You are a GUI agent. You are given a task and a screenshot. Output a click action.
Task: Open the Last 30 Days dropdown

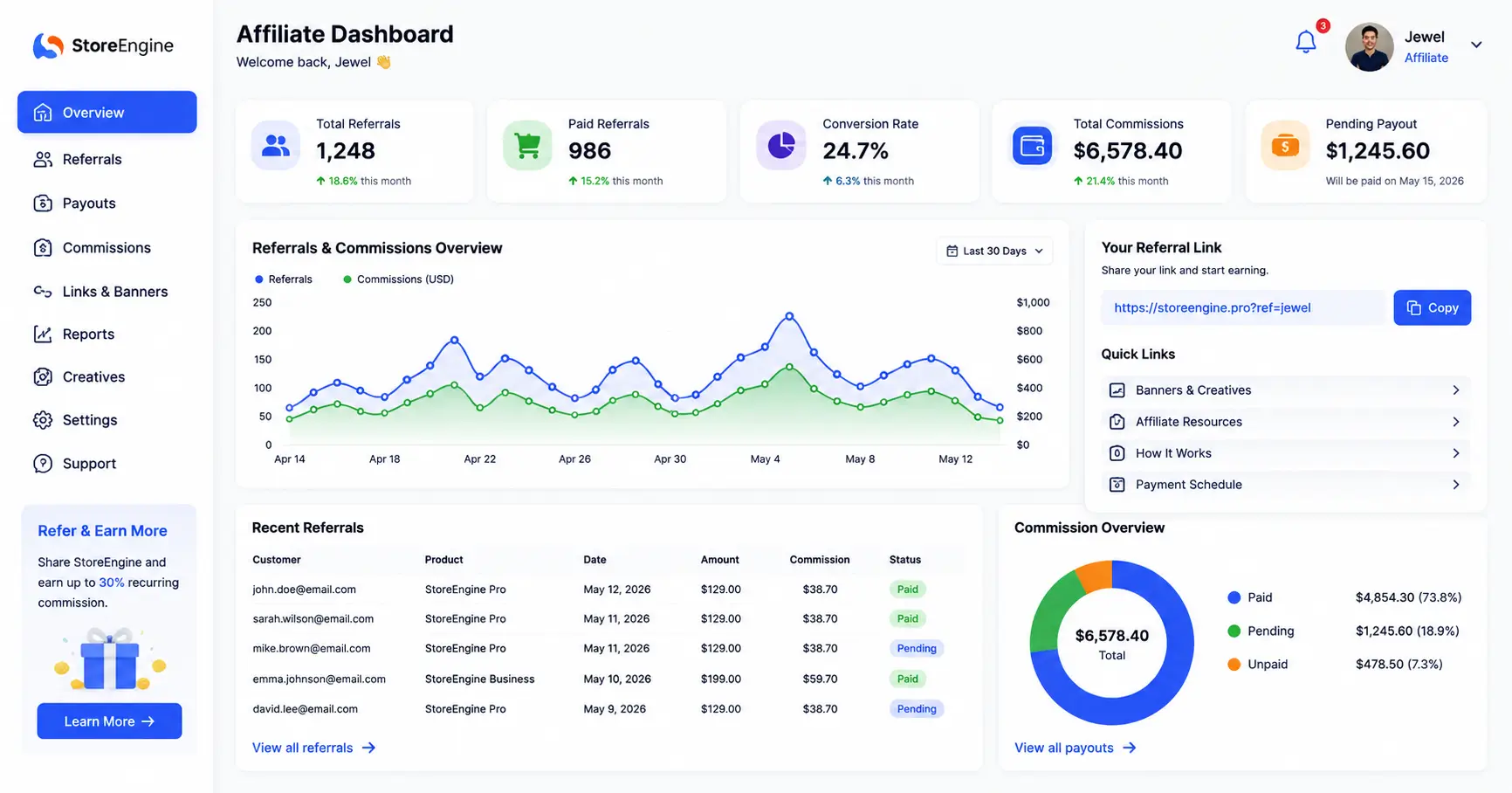coord(994,251)
